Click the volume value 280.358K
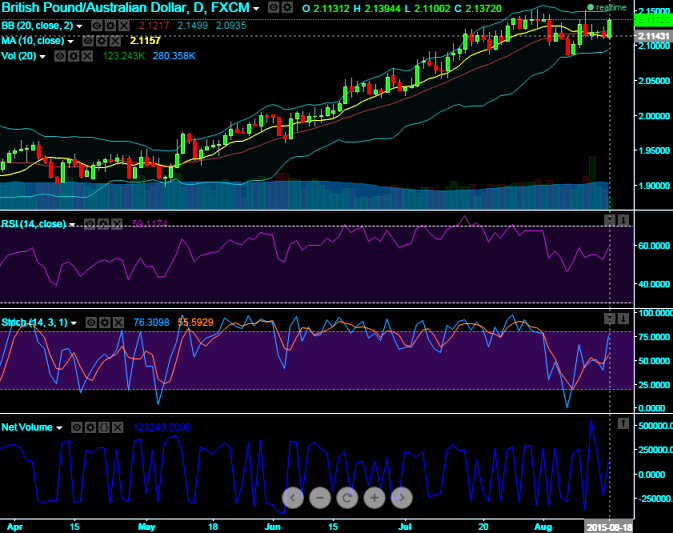 click(x=174, y=56)
